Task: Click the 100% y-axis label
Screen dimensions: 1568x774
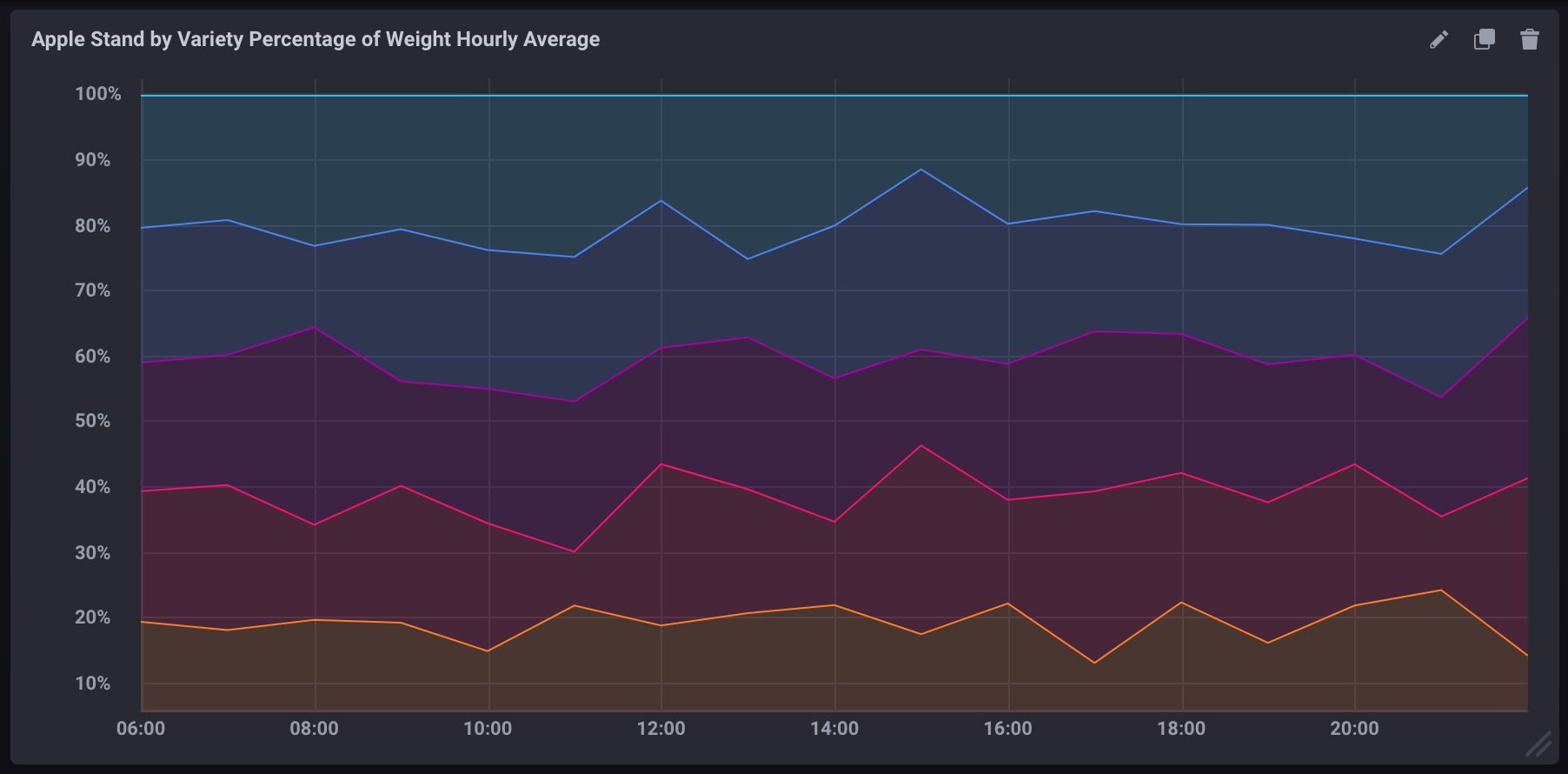Action: 98,94
